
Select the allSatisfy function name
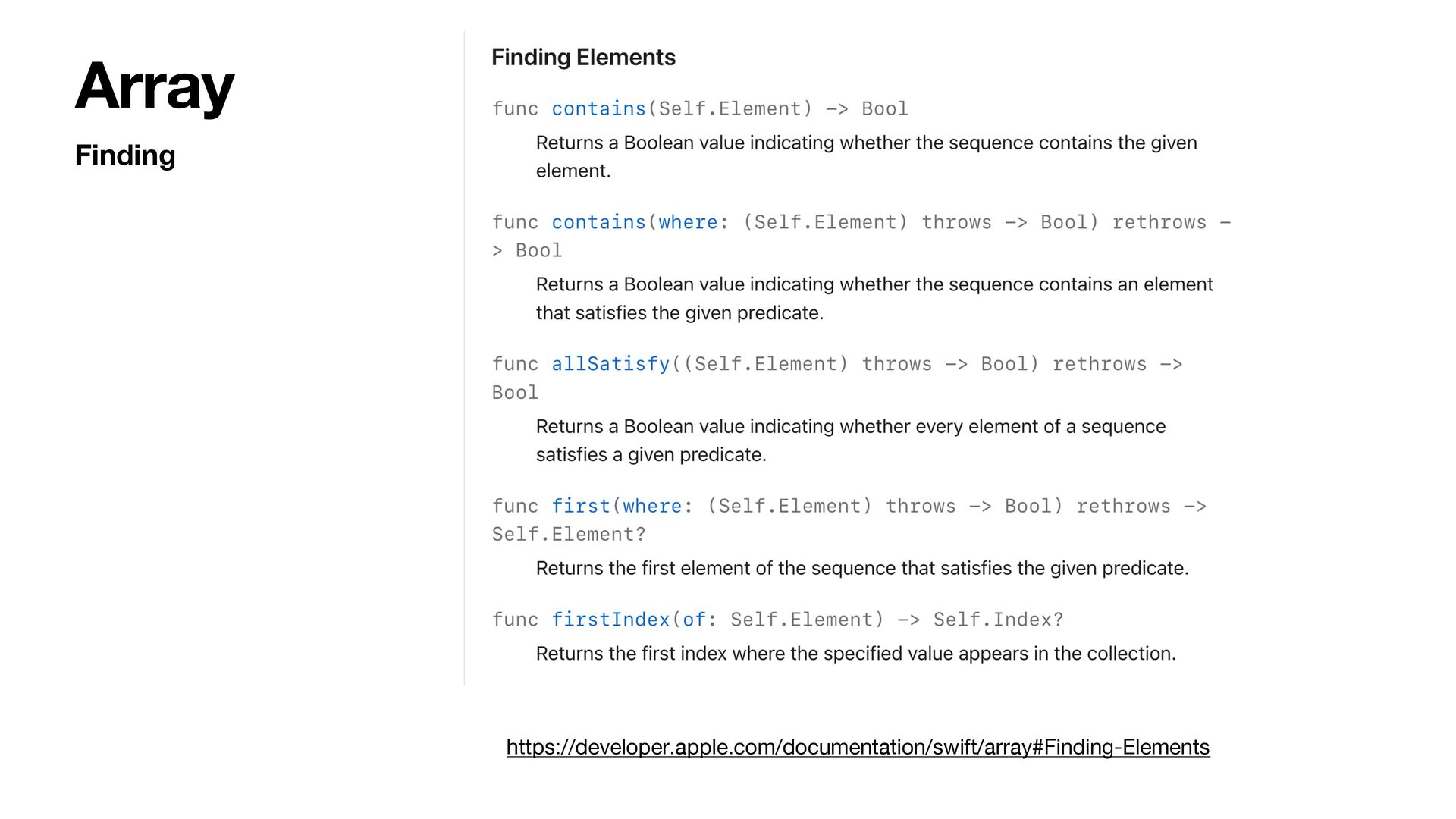click(610, 364)
